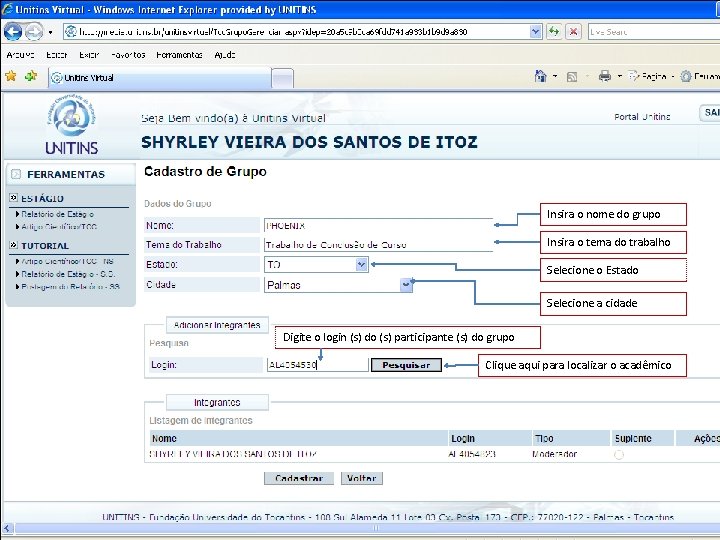
Task: Click the Voltar button
Action: coord(361,478)
